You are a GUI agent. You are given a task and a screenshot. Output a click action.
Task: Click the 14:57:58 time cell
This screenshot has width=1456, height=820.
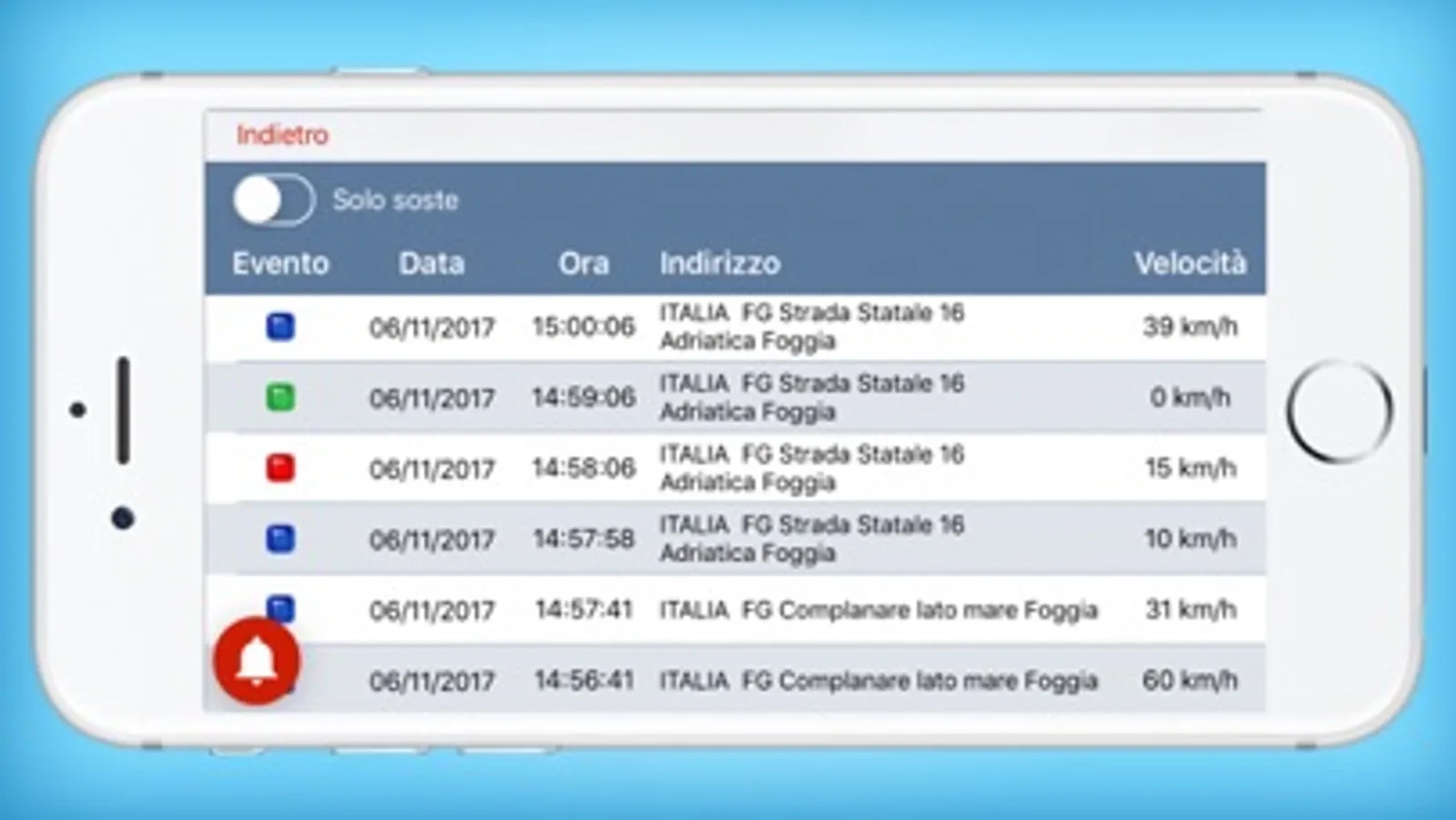(x=584, y=538)
